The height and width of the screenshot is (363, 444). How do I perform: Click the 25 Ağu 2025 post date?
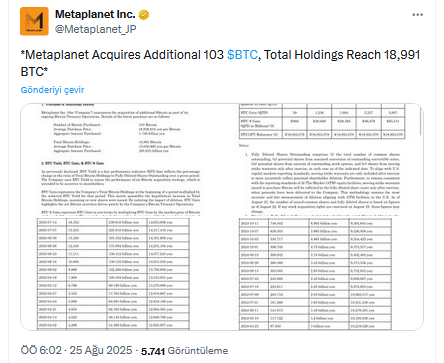101,350
